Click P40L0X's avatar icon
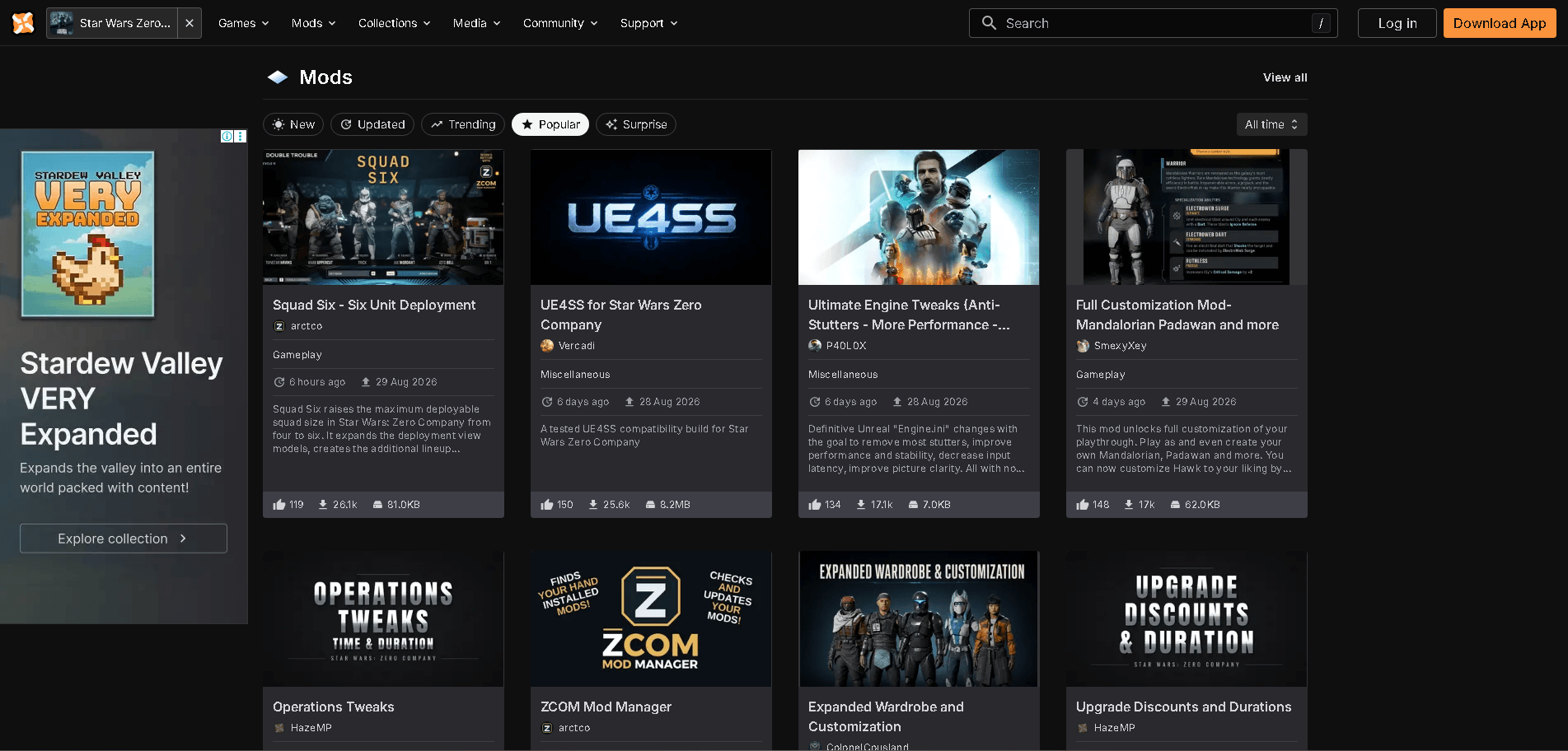This screenshot has width=1568, height=751. pyautogui.click(x=815, y=346)
